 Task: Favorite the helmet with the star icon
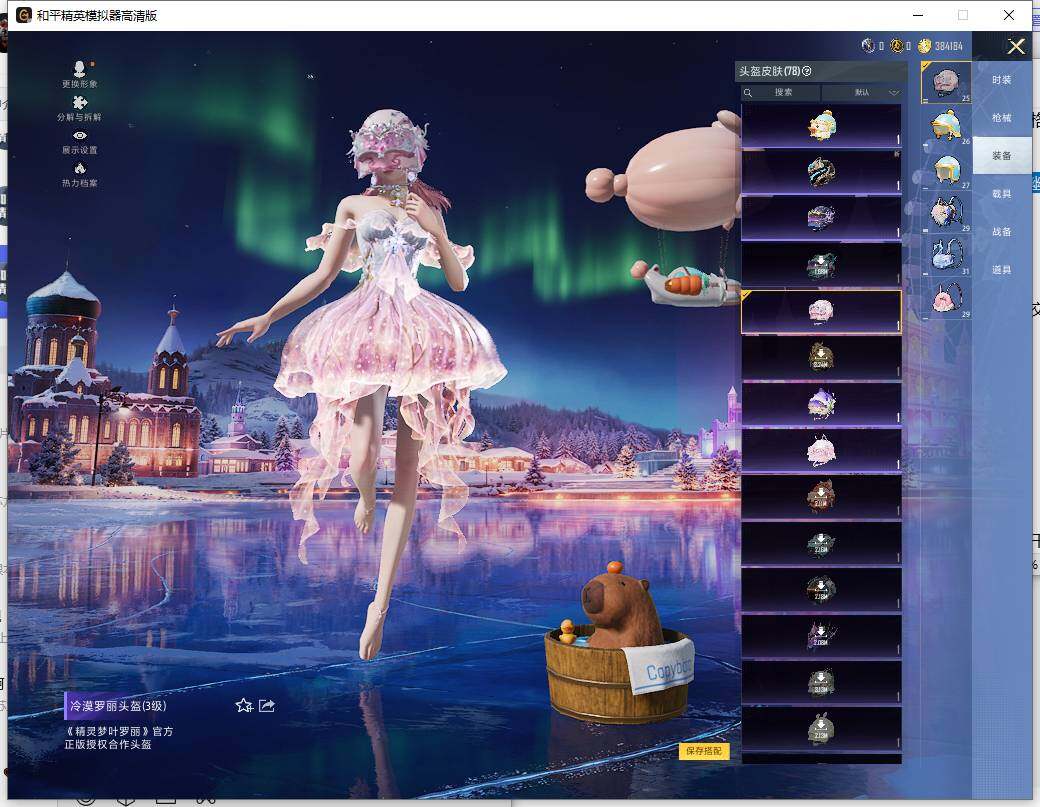(x=244, y=706)
